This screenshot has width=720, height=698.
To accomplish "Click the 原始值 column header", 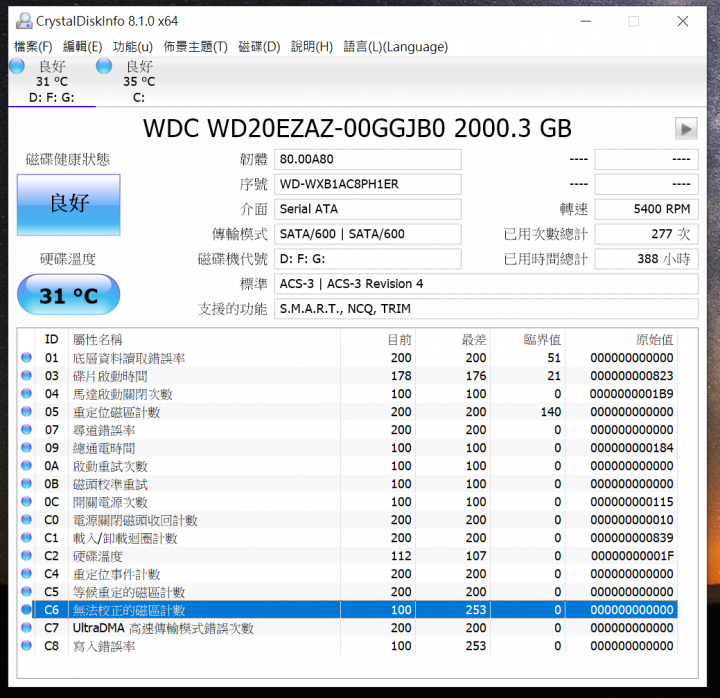I will point(621,339).
